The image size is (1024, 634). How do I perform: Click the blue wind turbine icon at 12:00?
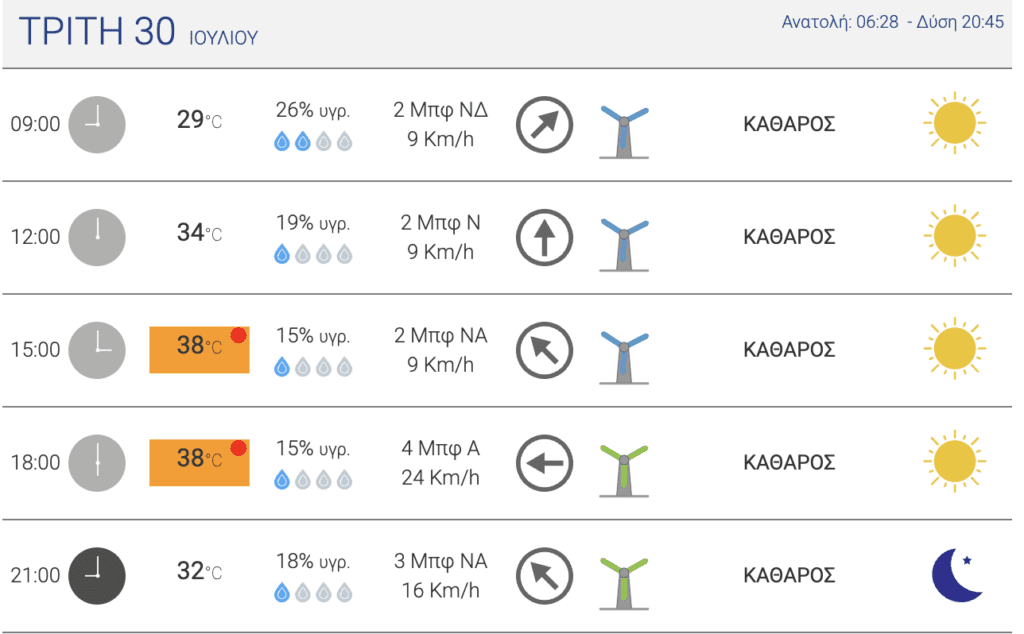point(624,244)
